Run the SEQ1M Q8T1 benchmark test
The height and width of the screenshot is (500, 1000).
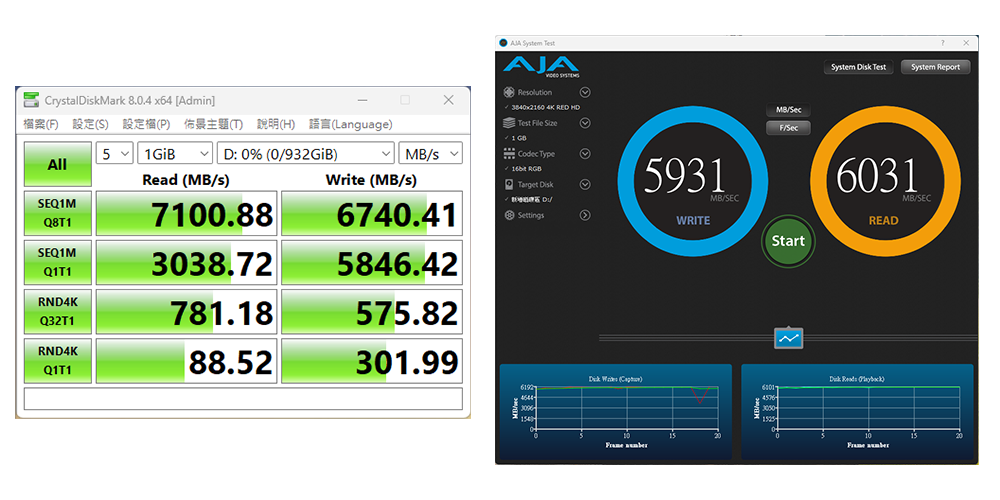(x=57, y=214)
